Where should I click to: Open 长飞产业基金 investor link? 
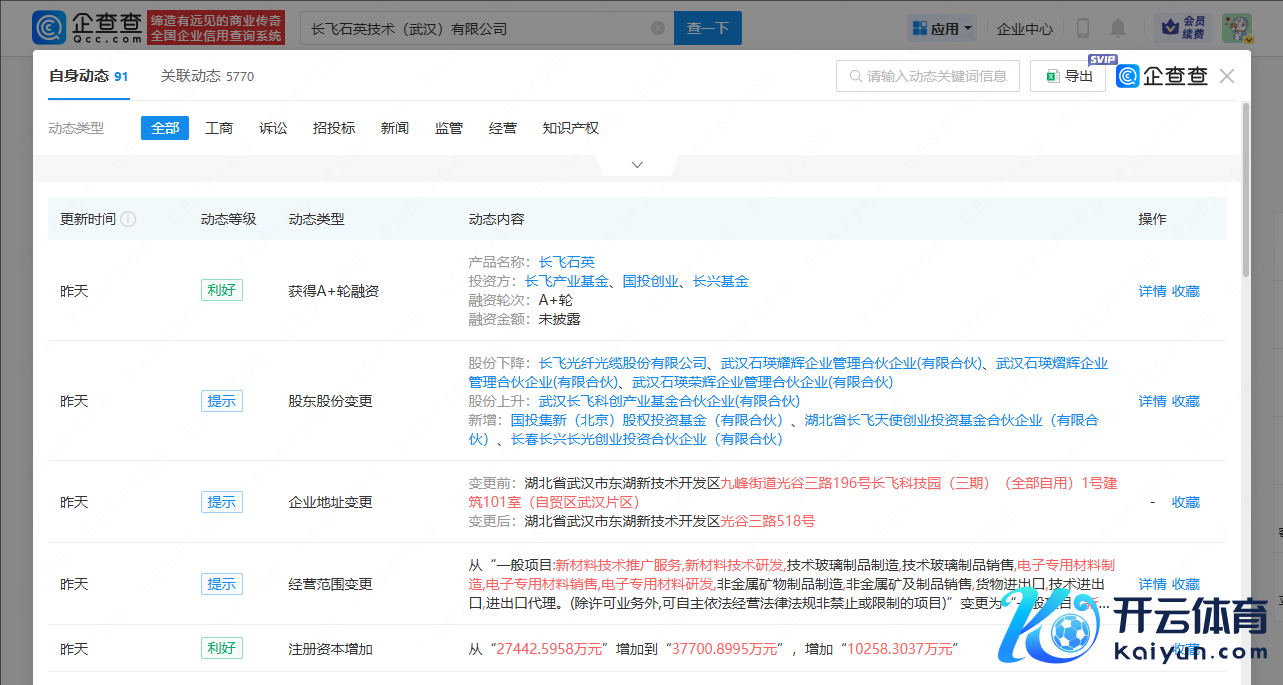(x=566, y=281)
